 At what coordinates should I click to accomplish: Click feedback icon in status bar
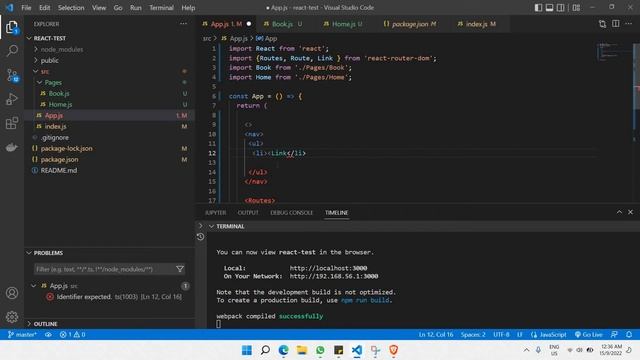pos(614,334)
